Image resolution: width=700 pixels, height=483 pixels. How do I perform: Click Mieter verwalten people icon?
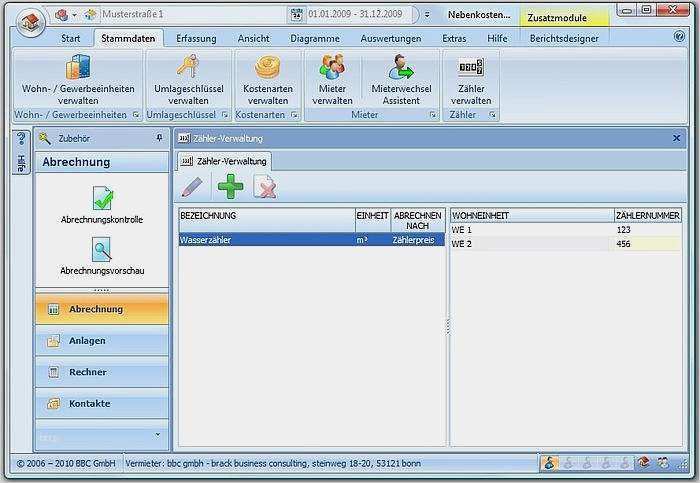click(x=332, y=68)
